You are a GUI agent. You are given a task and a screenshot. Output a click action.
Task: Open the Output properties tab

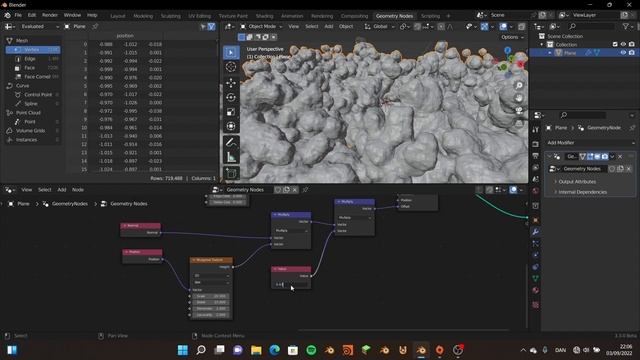coord(536,156)
